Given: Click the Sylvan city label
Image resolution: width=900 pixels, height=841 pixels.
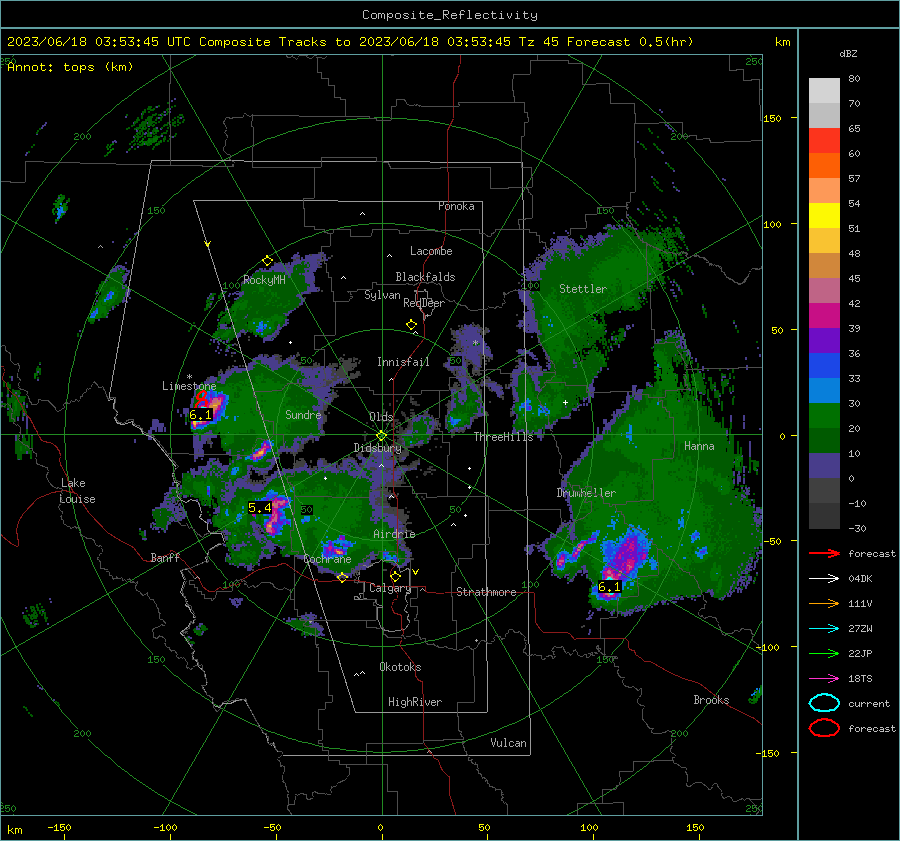Looking at the screenshot, I should (382, 295).
